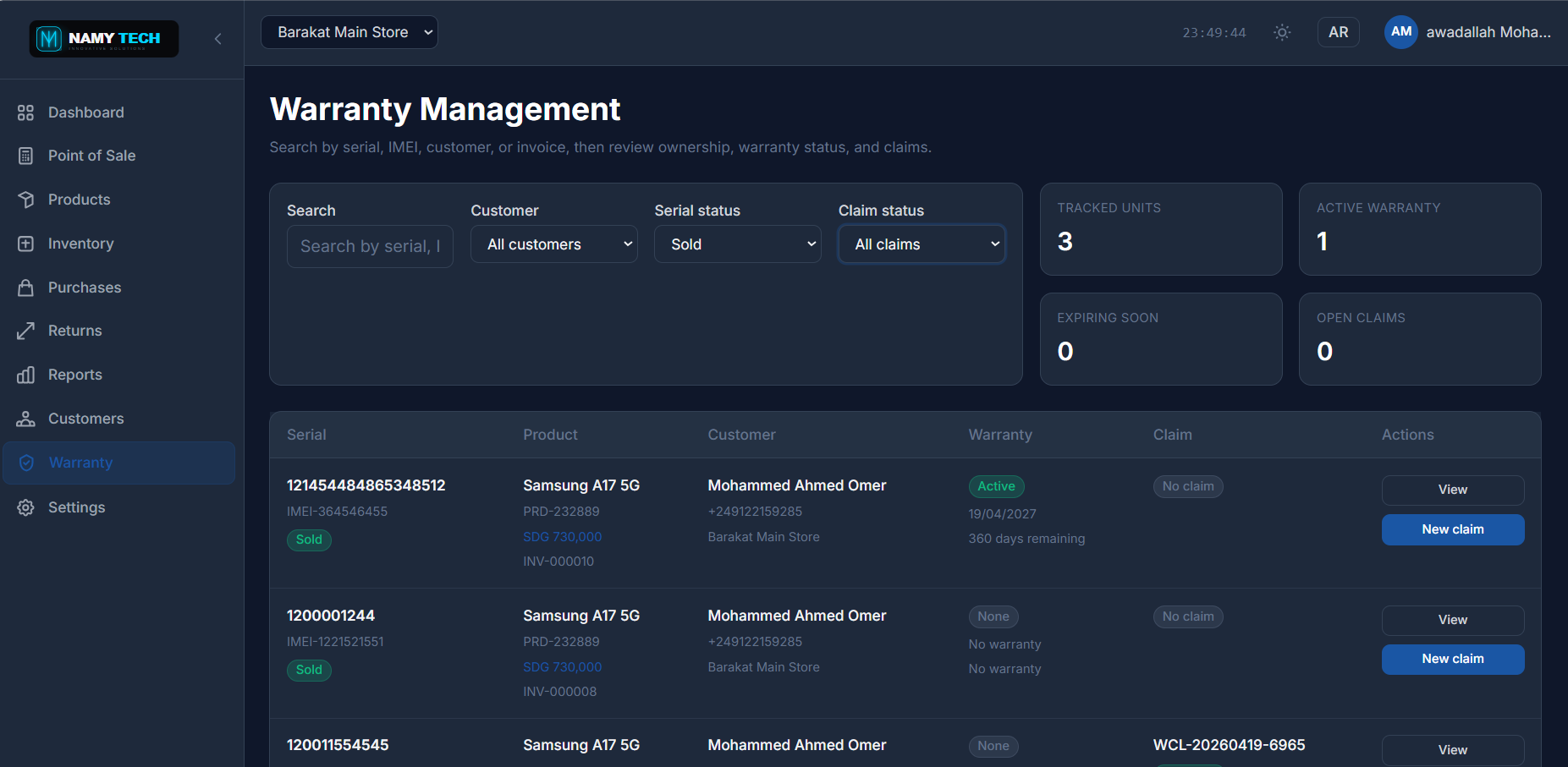Screen dimensions: 1568x767
Task: Create new claim for serial 1200001244
Action: pos(1453,659)
